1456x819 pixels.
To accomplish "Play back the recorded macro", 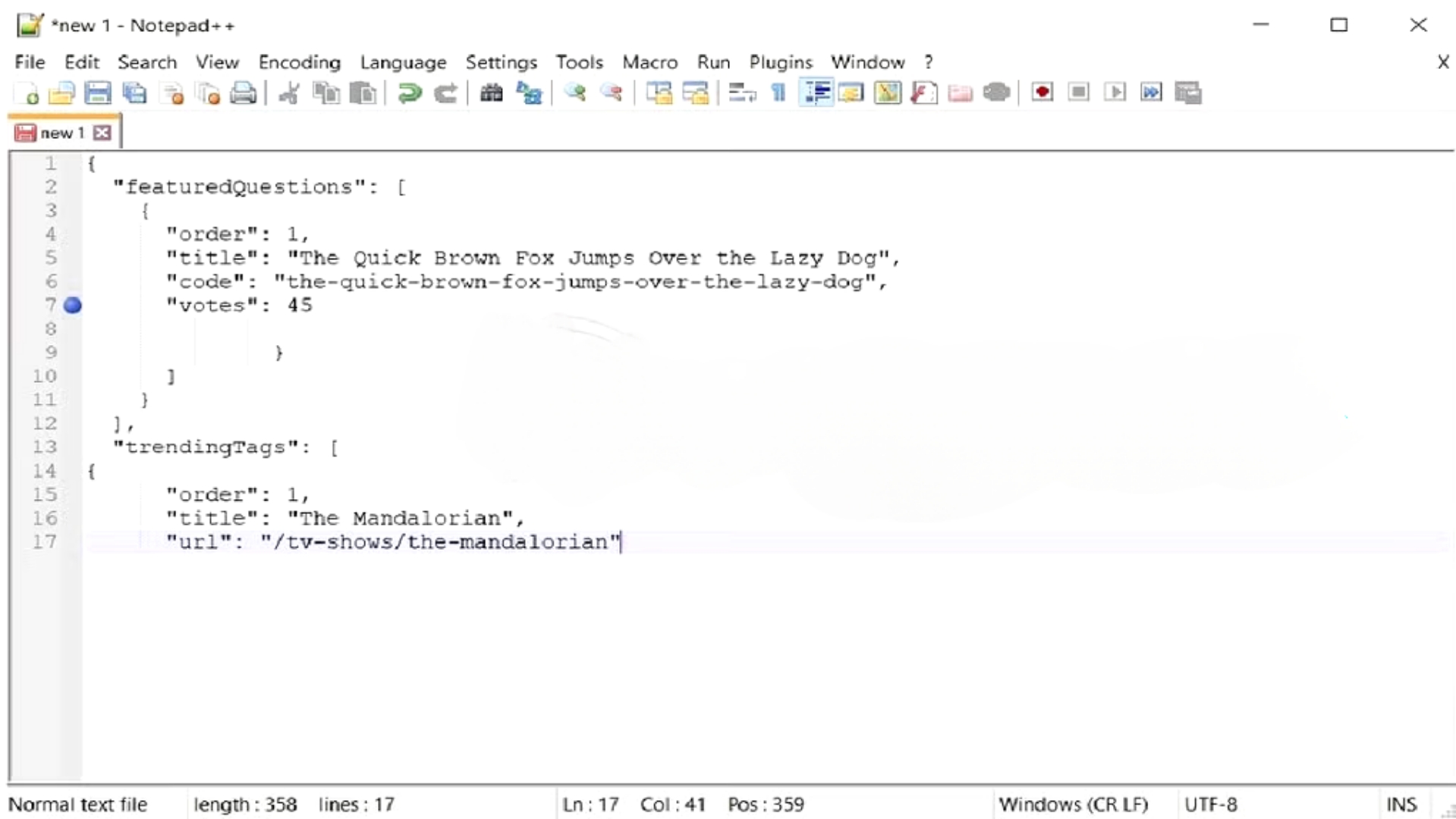I will point(1115,93).
